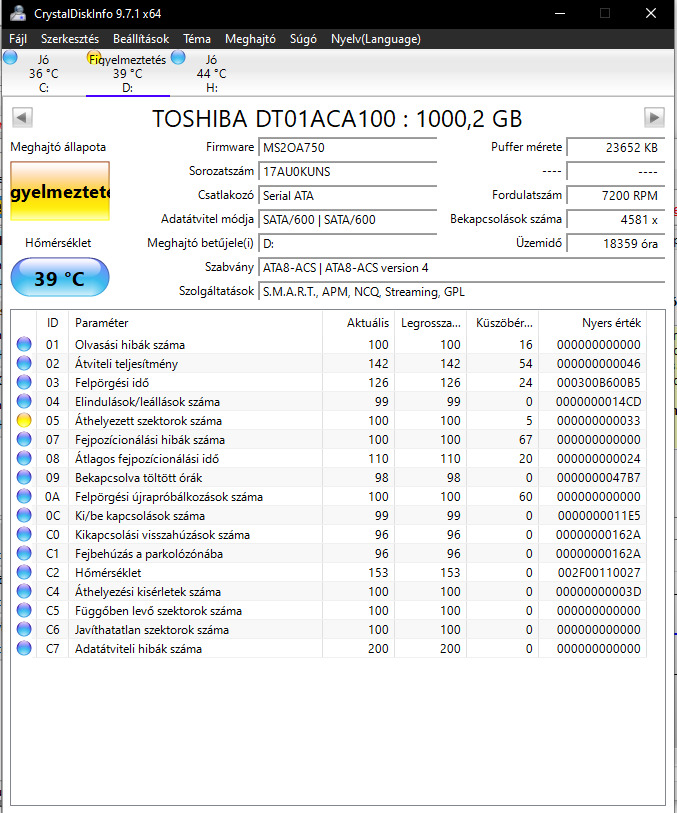Viewport: 677px width, 813px height.
Task: Open the Meghajtó menu
Action: click(x=250, y=39)
